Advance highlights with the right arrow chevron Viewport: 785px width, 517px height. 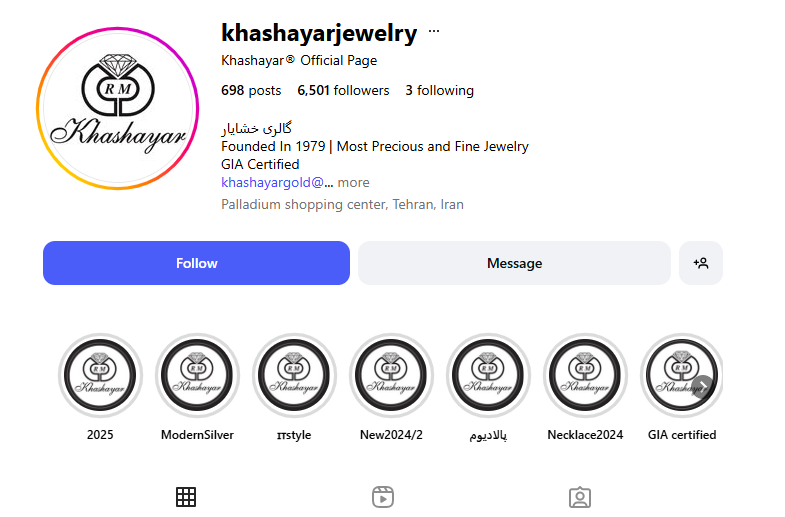click(x=703, y=386)
